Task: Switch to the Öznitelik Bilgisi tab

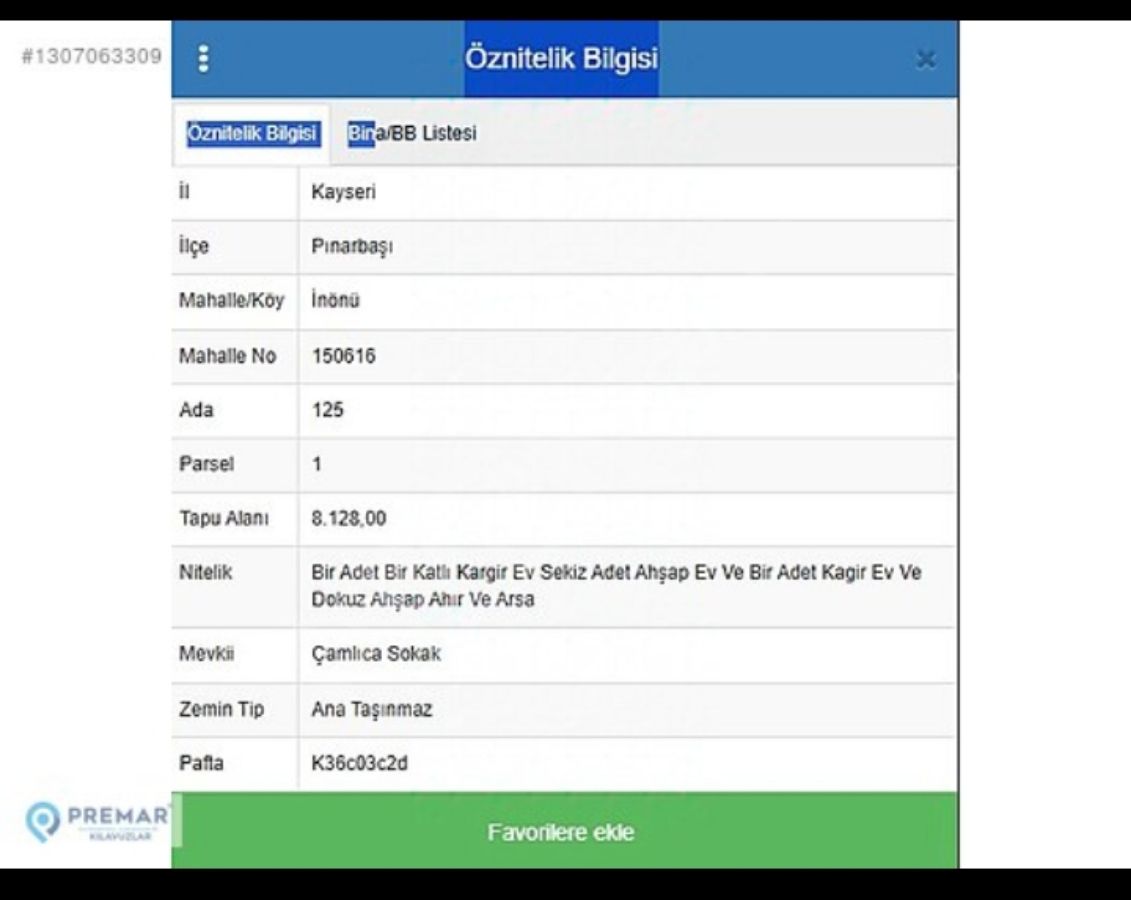Action: click(x=253, y=133)
